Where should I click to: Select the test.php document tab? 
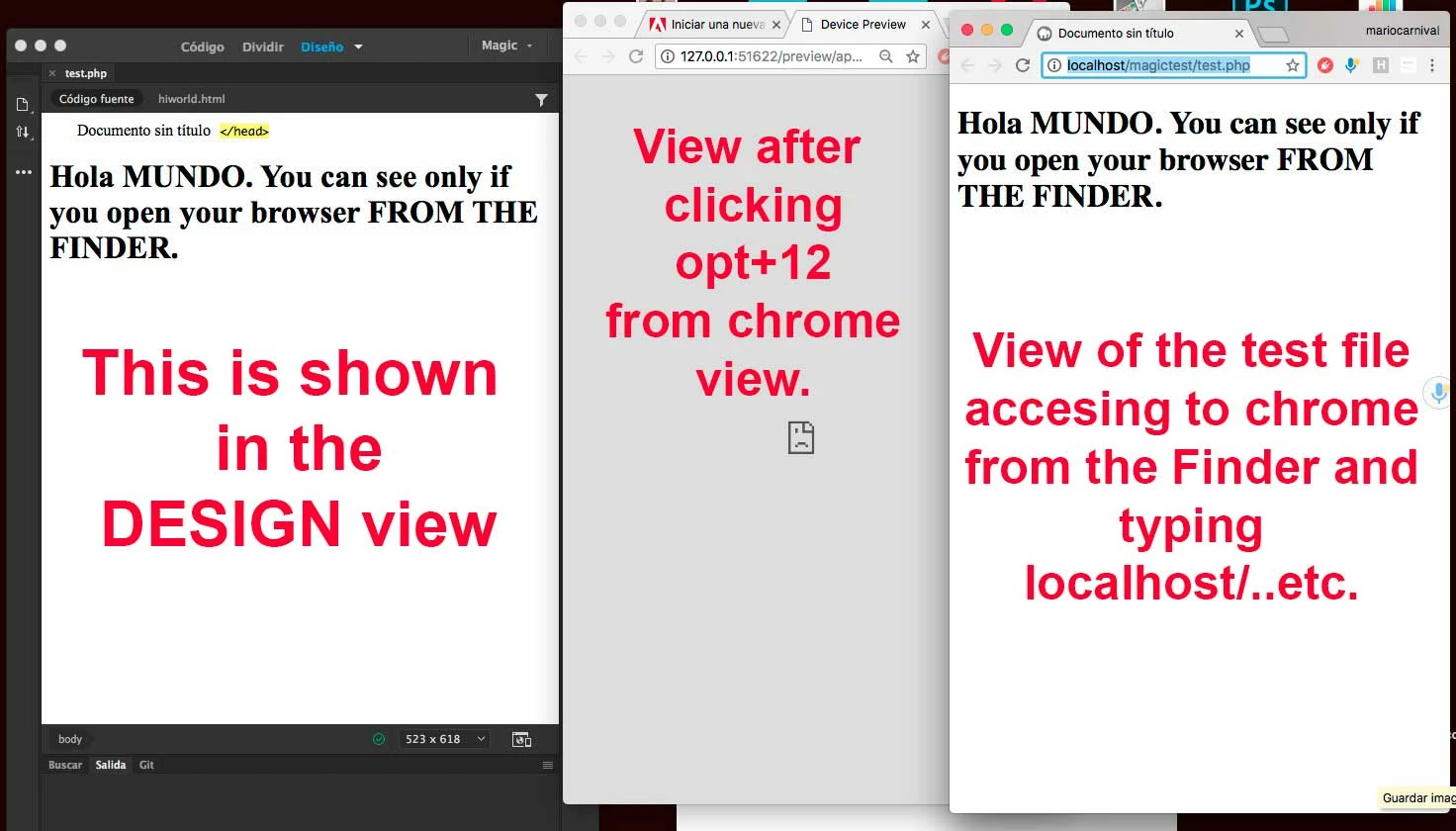[x=86, y=73]
